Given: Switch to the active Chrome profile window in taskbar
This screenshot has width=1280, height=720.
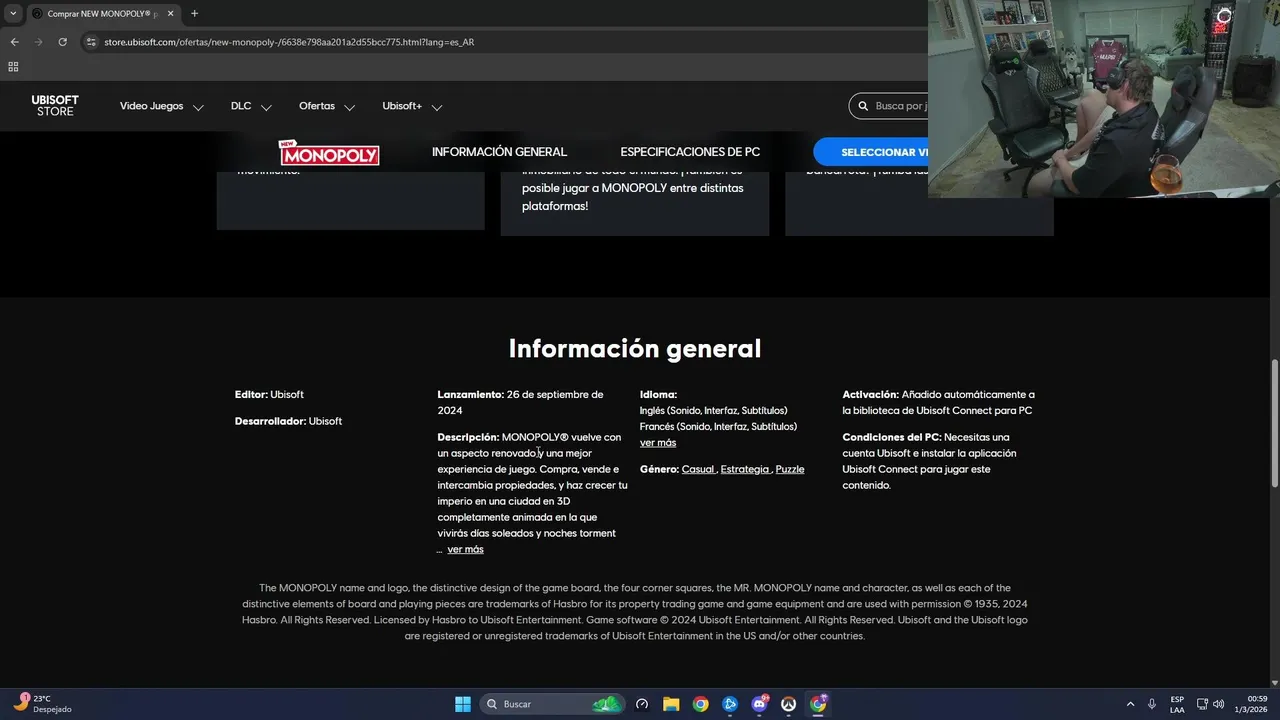Looking at the screenshot, I should pos(818,704).
